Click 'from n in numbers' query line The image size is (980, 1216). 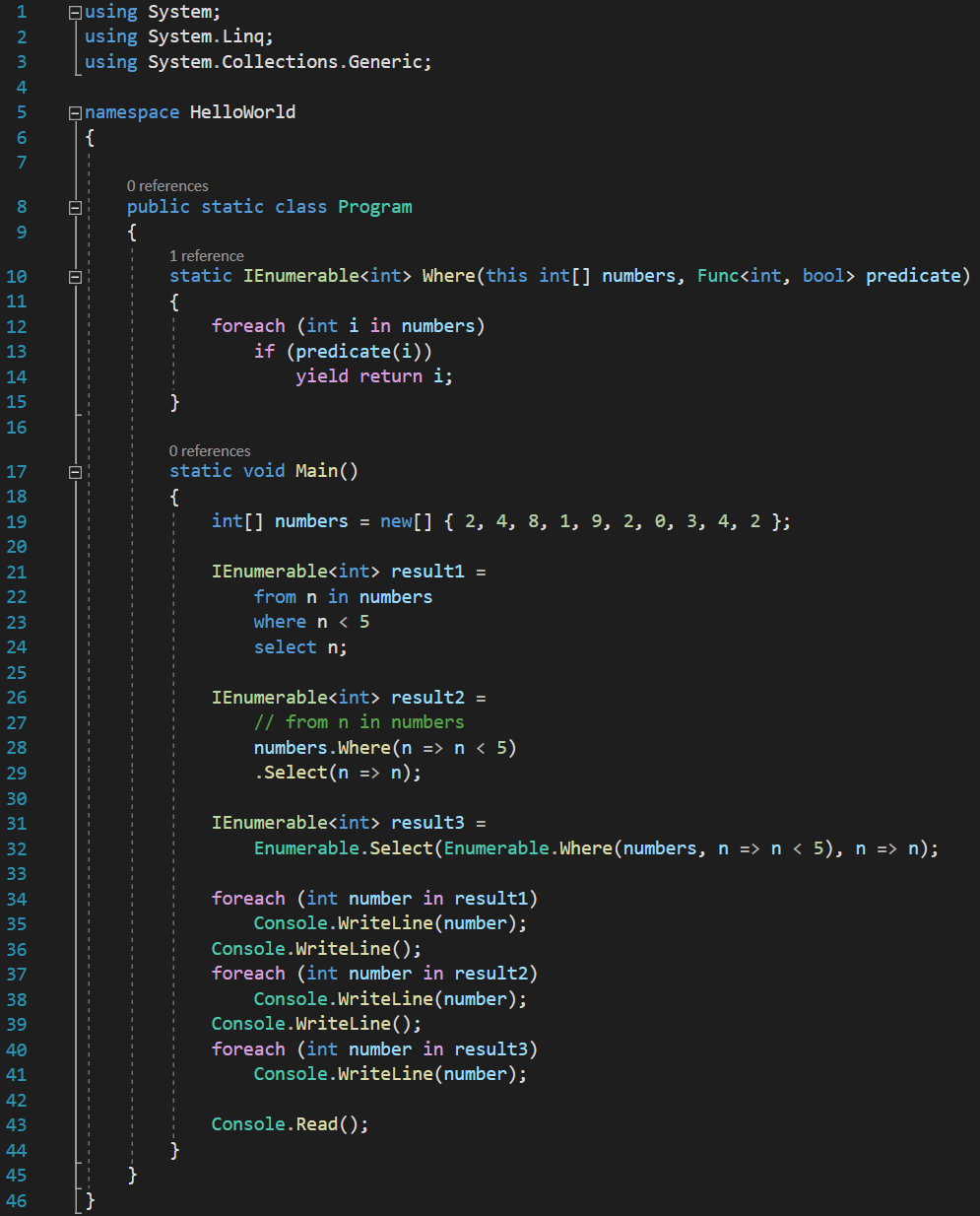coord(343,597)
